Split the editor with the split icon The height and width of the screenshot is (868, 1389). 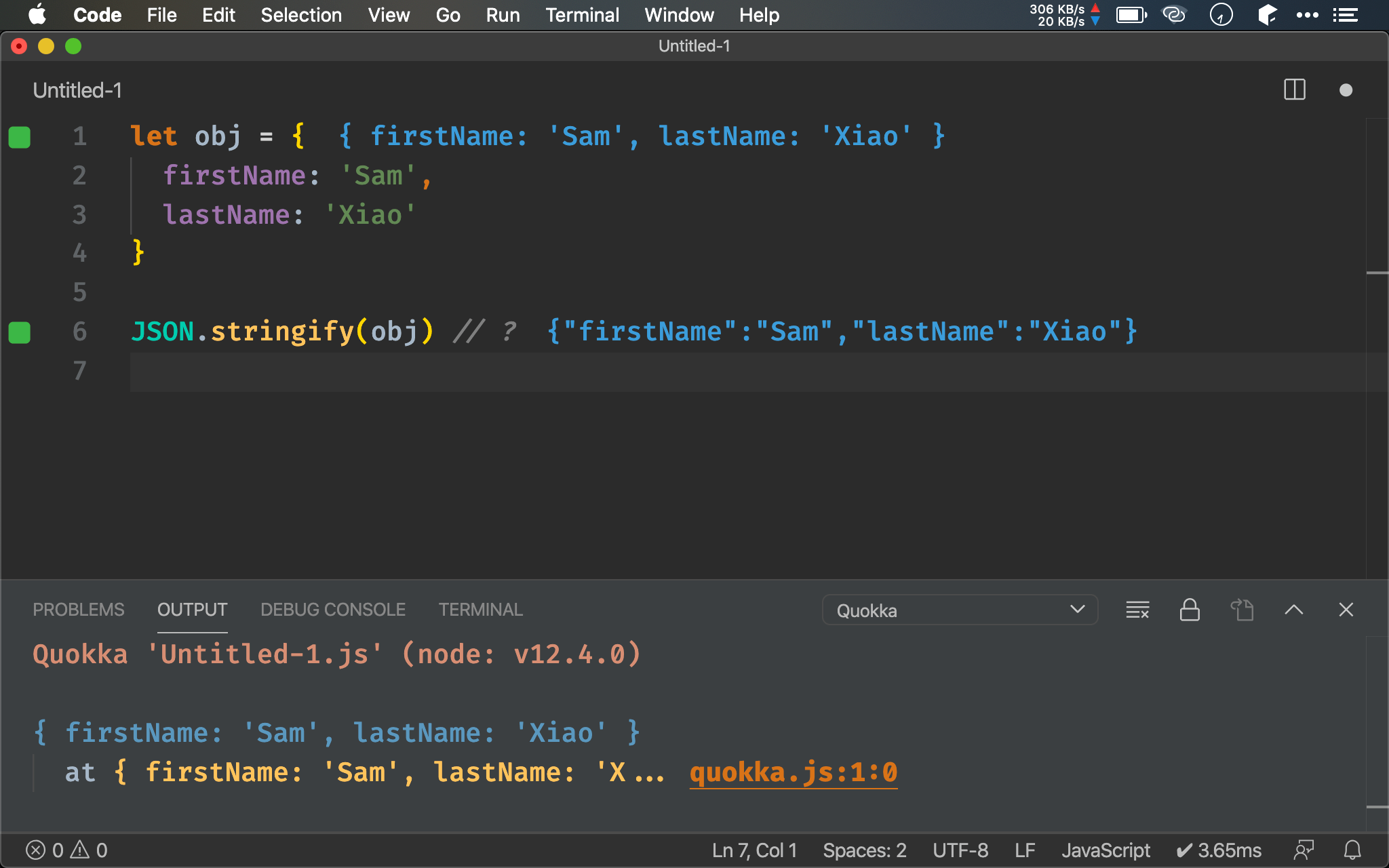click(1294, 89)
